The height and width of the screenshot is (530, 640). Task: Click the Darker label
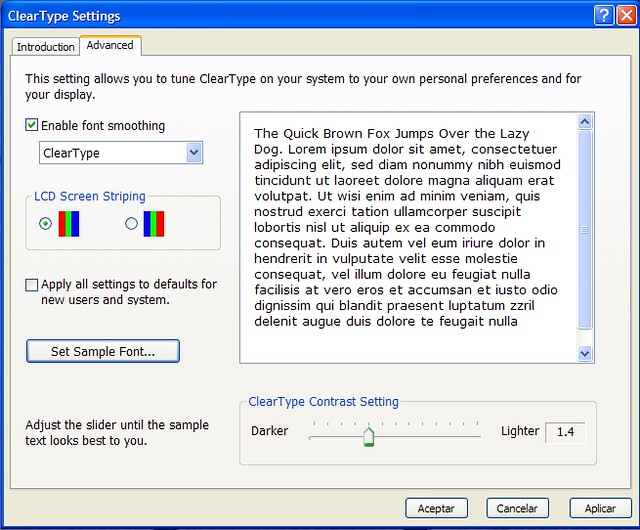point(269,431)
